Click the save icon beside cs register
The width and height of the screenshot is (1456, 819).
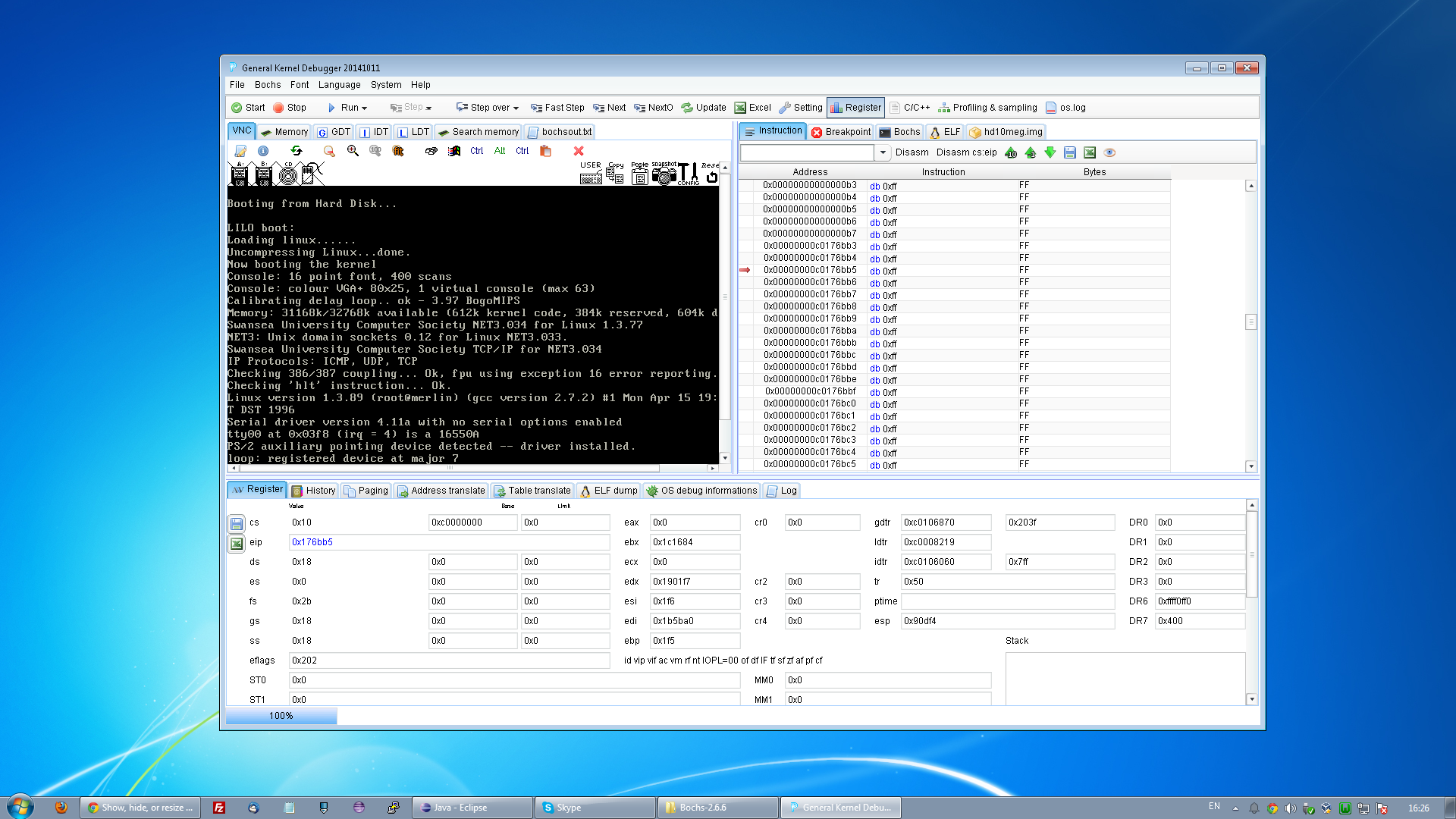click(237, 524)
